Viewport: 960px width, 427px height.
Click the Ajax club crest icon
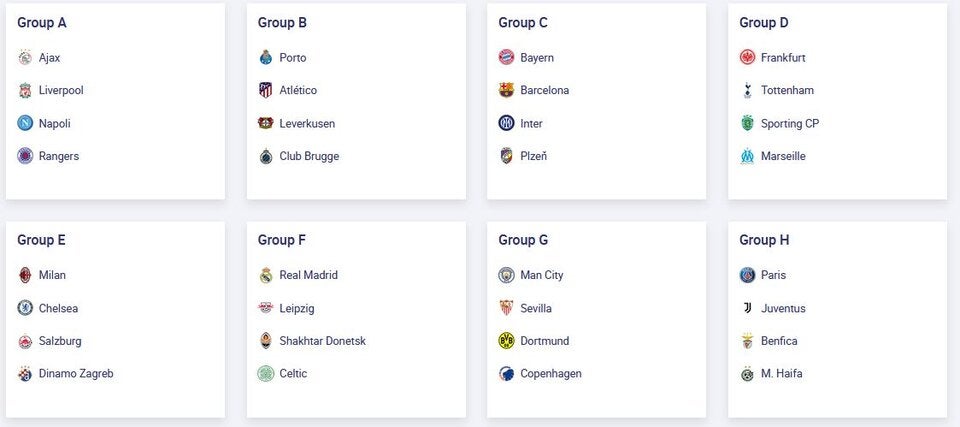tap(25, 58)
